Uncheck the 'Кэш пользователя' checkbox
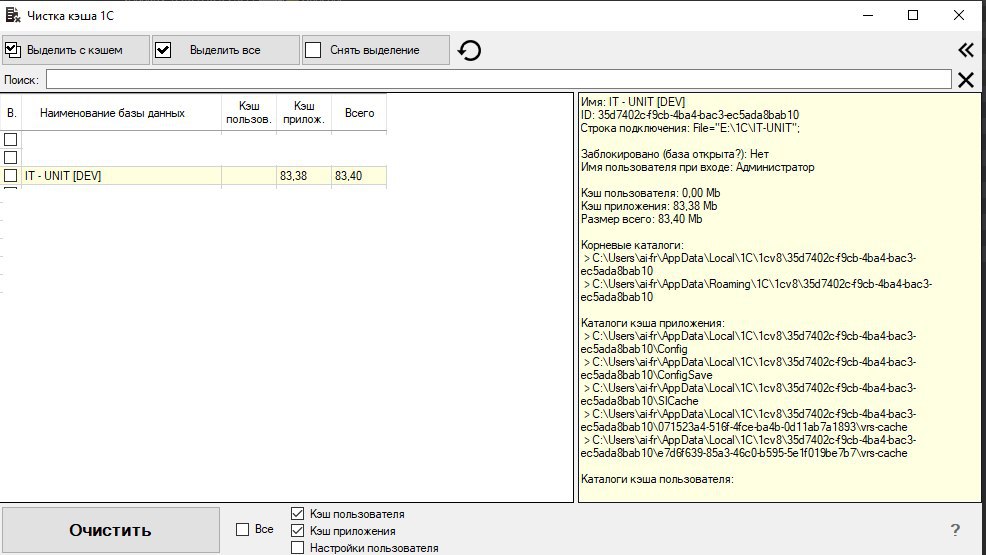The width and height of the screenshot is (986, 555). [297, 514]
